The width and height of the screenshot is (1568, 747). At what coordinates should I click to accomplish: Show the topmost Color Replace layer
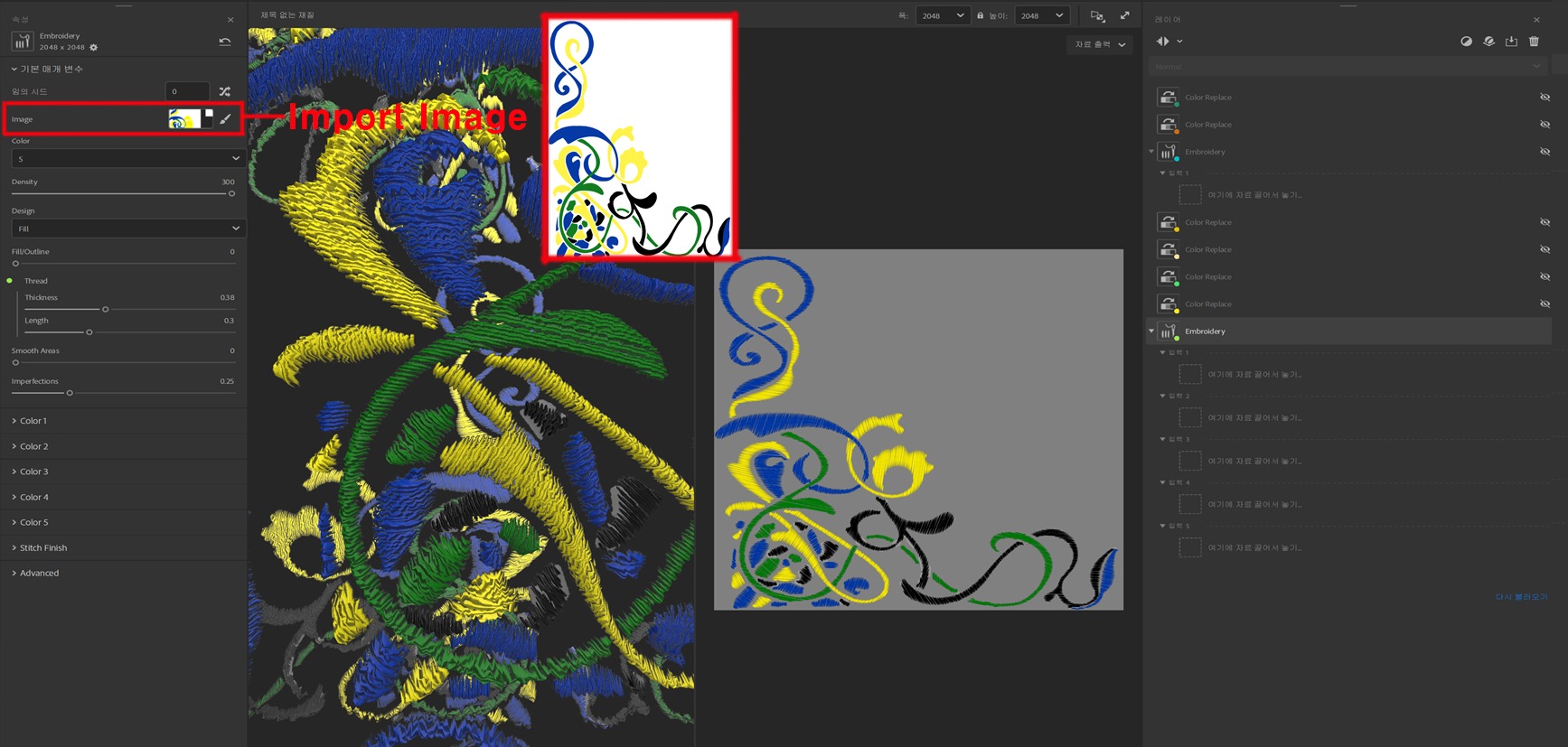1545,98
